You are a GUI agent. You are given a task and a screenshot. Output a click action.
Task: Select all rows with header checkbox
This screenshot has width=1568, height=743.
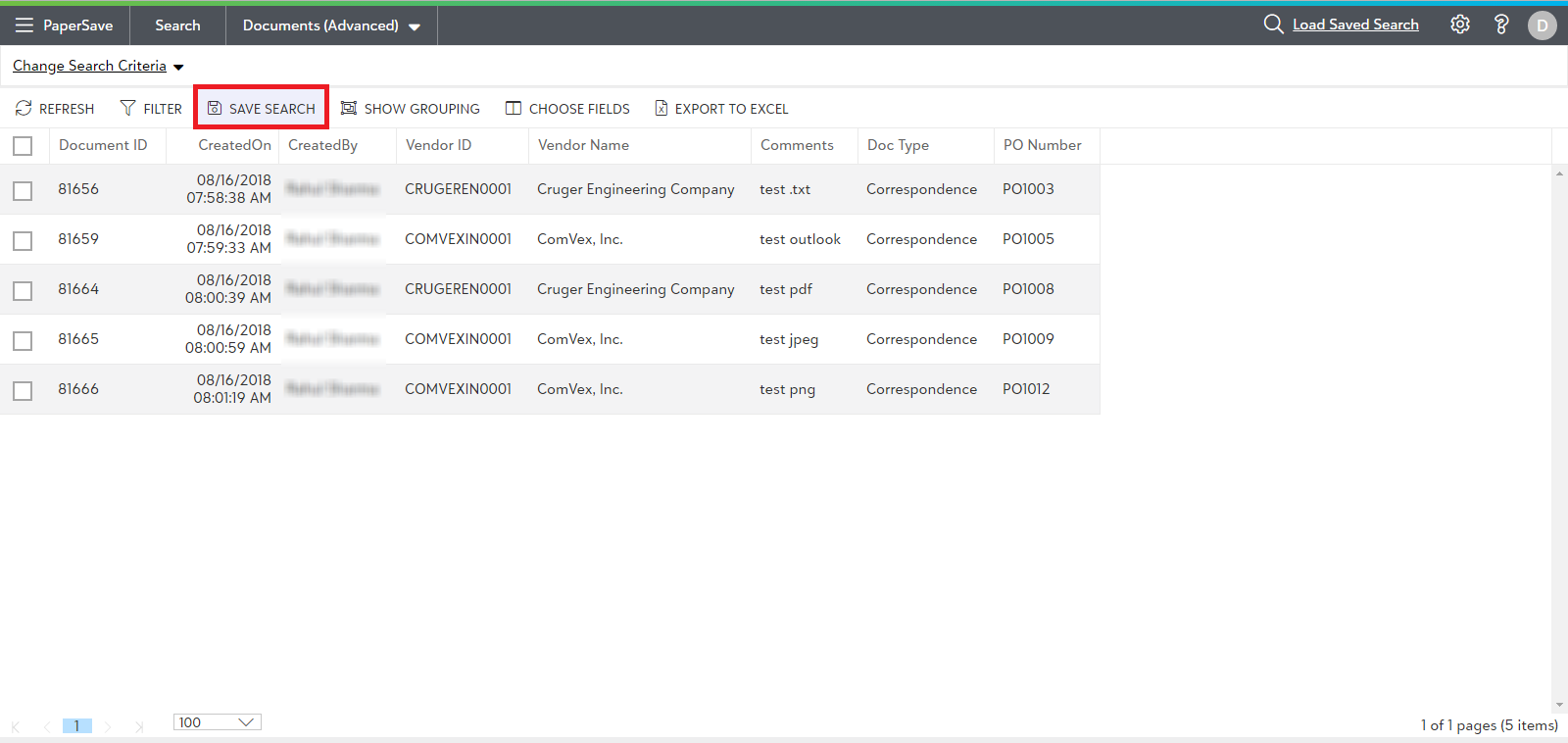click(23, 146)
